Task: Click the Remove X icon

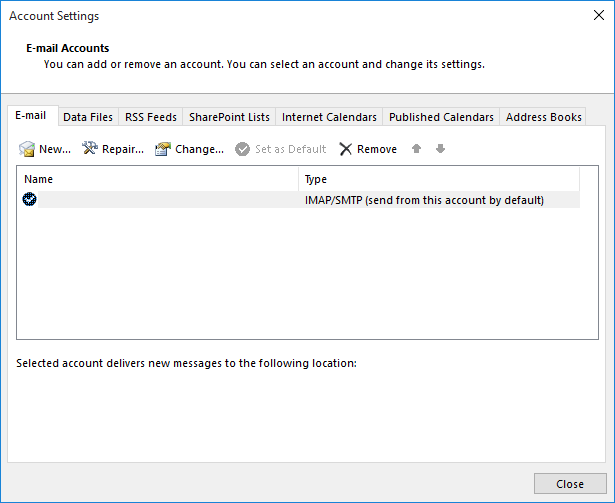Action: pyautogui.click(x=345, y=149)
